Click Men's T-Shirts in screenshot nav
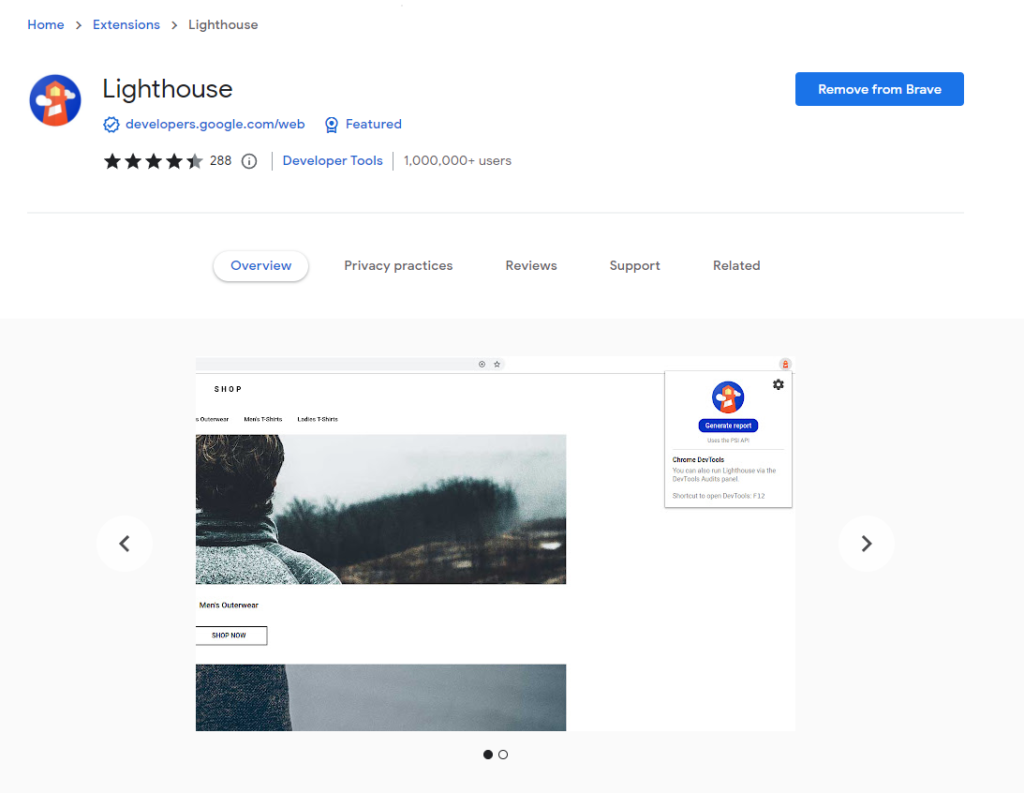The image size is (1024, 793). pyautogui.click(x=263, y=419)
